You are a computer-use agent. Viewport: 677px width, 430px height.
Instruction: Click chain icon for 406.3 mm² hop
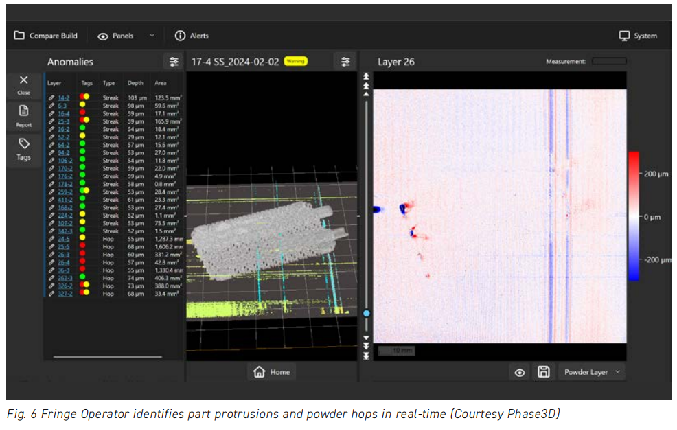51,278
